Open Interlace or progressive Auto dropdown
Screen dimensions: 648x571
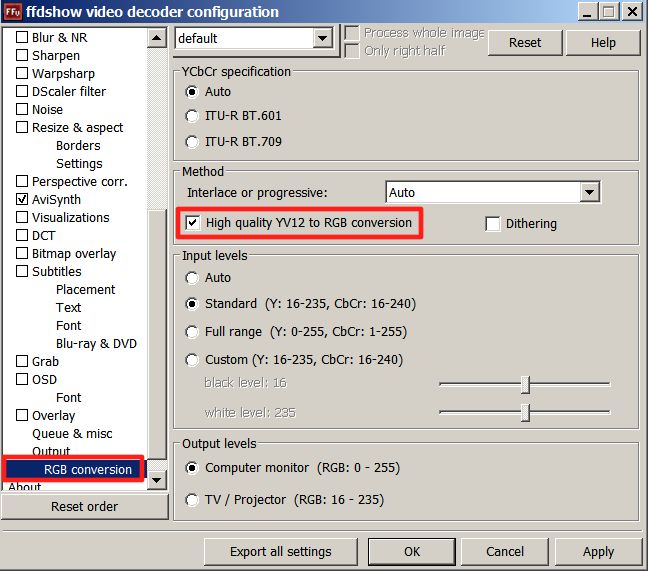point(589,193)
